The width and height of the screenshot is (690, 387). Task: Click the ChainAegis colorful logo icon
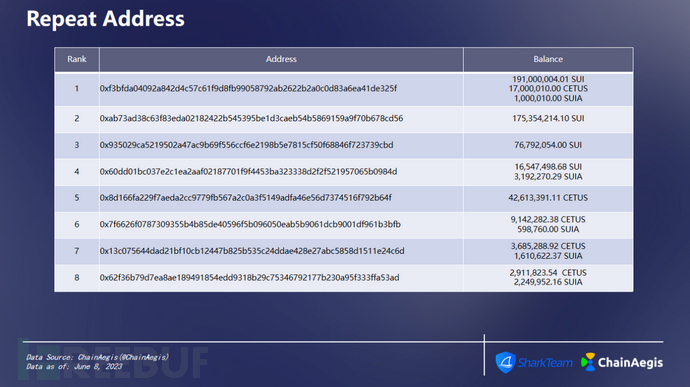pos(588,362)
